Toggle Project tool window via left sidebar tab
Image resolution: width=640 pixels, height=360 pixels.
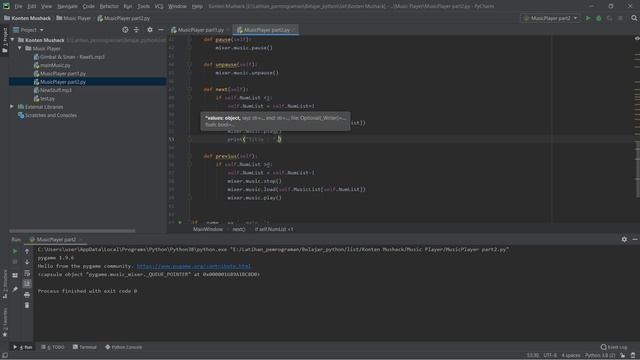click(4, 40)
